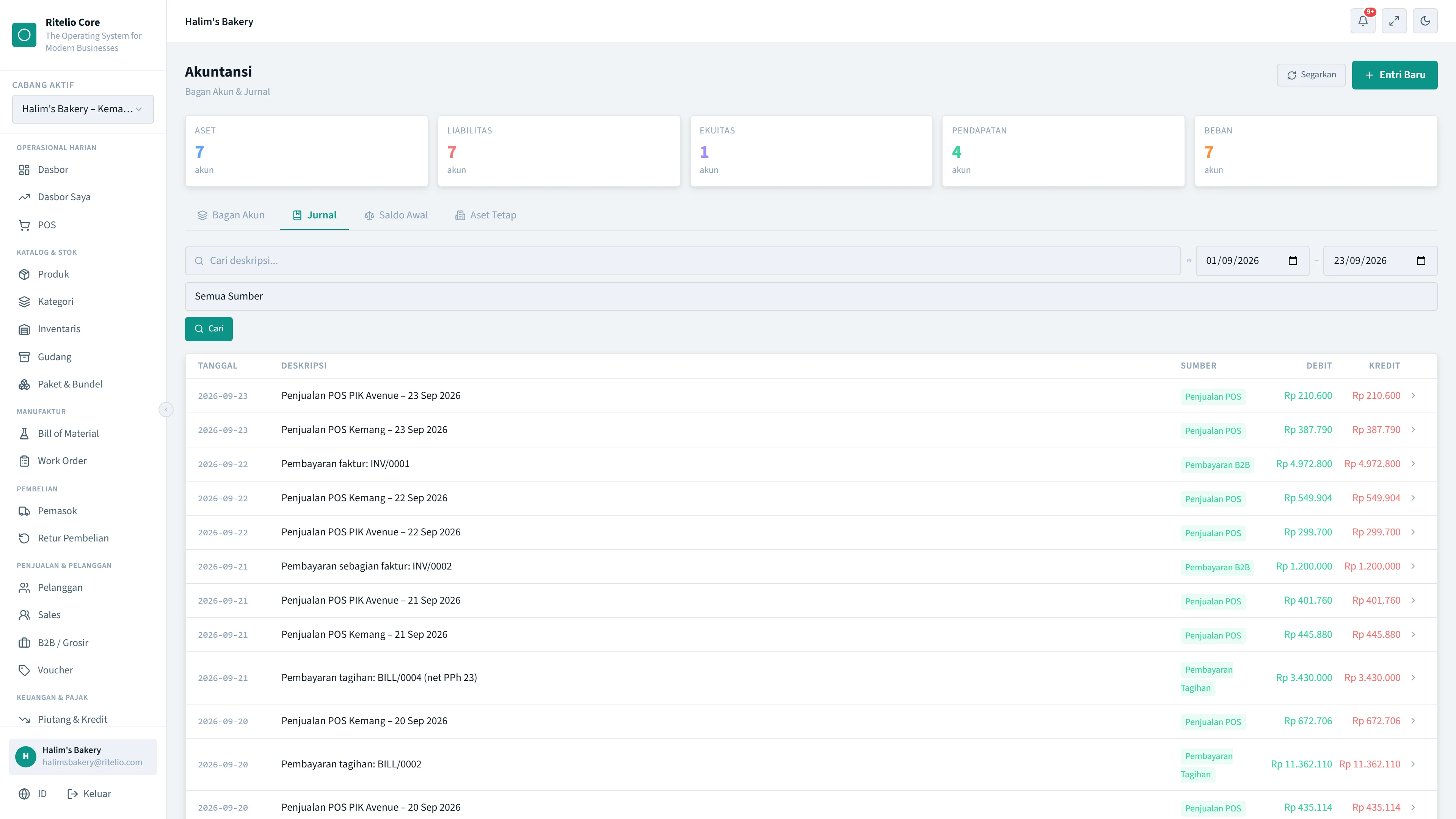The image size is (1456, 819).
Task: Open Dasbor Saya in the sidebar
Action: (83, 197)
